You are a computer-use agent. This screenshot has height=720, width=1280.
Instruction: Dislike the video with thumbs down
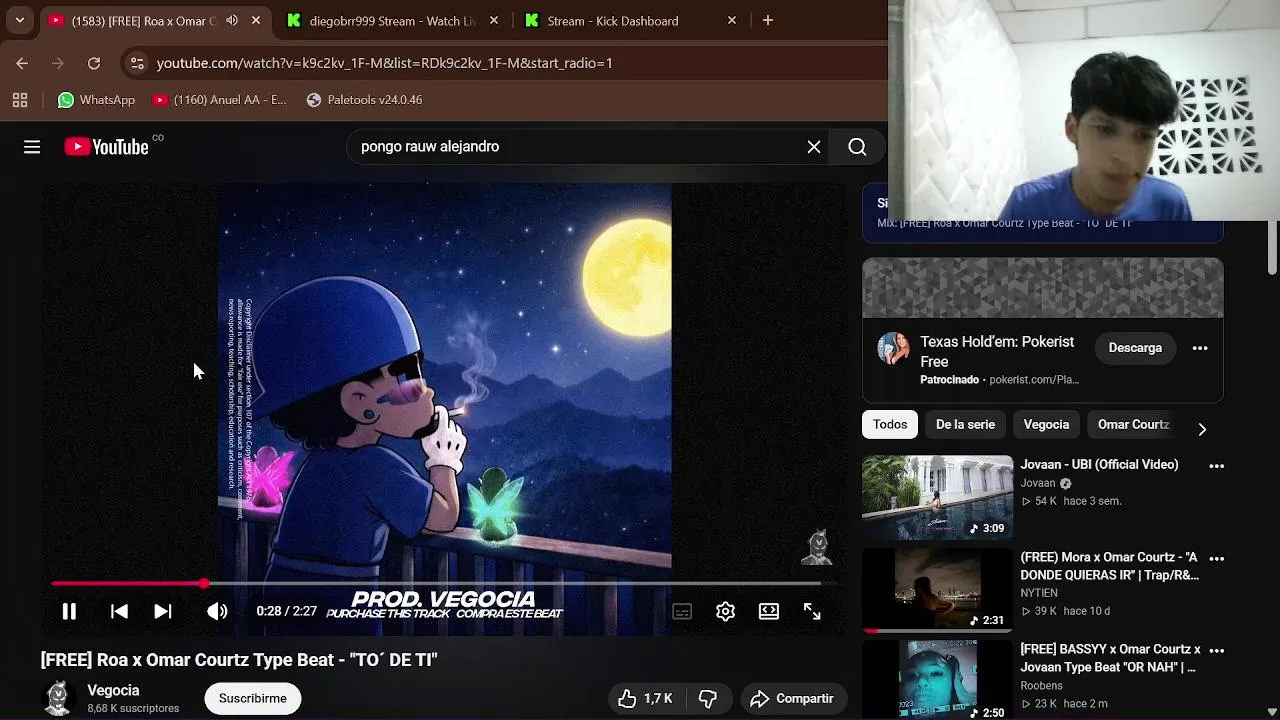pos(708,698)
